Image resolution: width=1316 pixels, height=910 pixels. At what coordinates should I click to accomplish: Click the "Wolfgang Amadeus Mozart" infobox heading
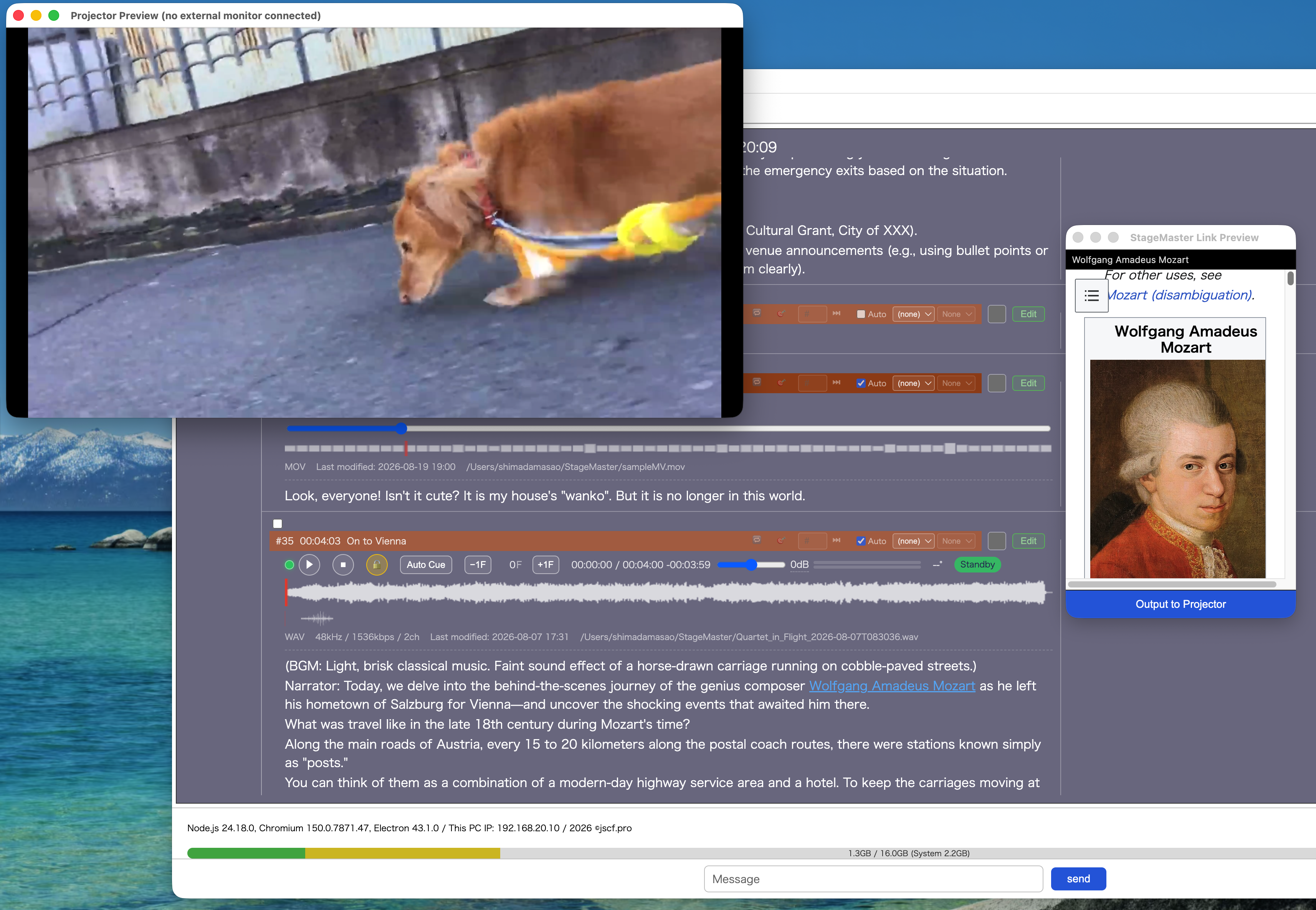click(1185, 339)
